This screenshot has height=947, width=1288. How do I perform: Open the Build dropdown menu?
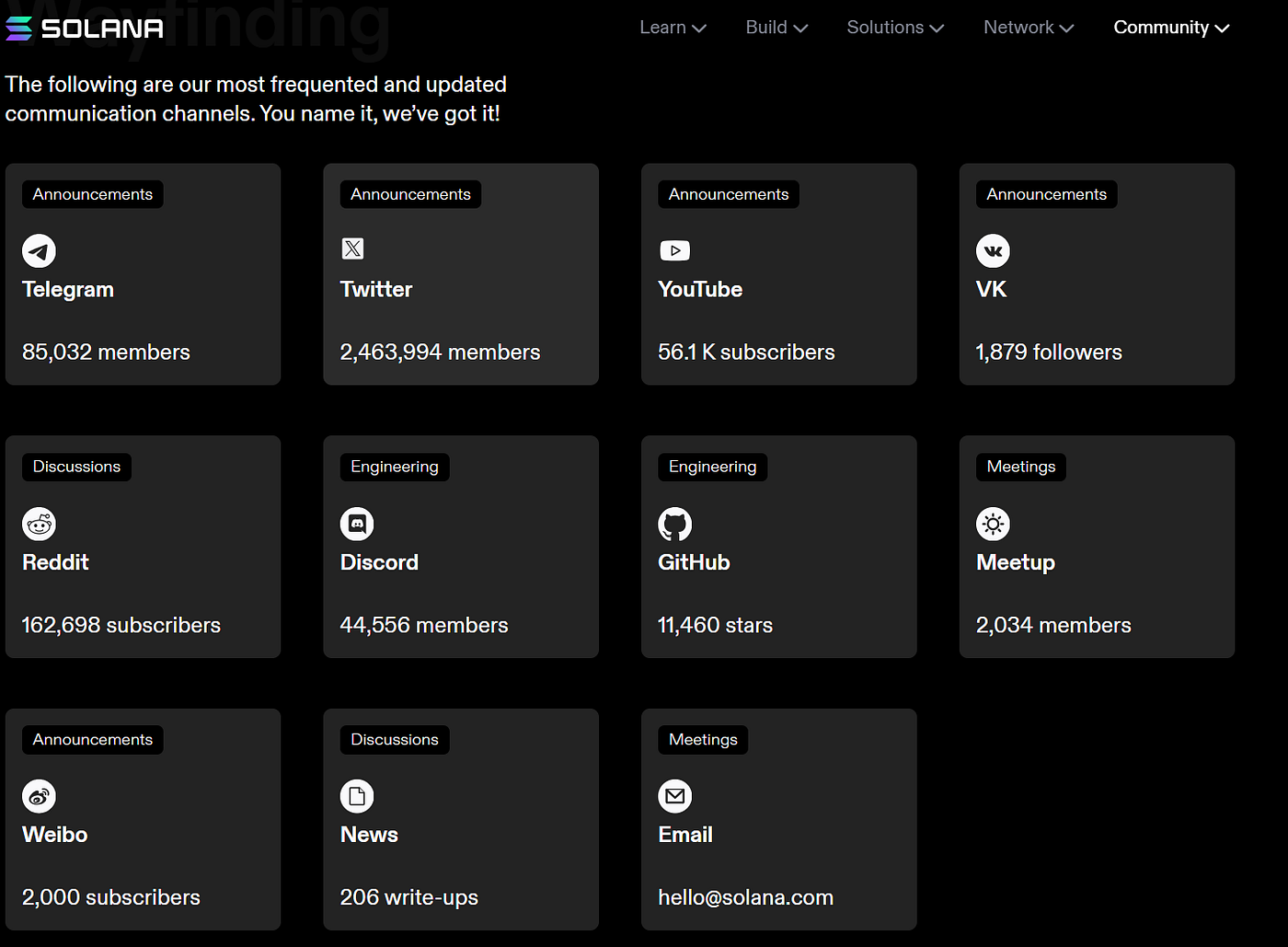[776, 28]
